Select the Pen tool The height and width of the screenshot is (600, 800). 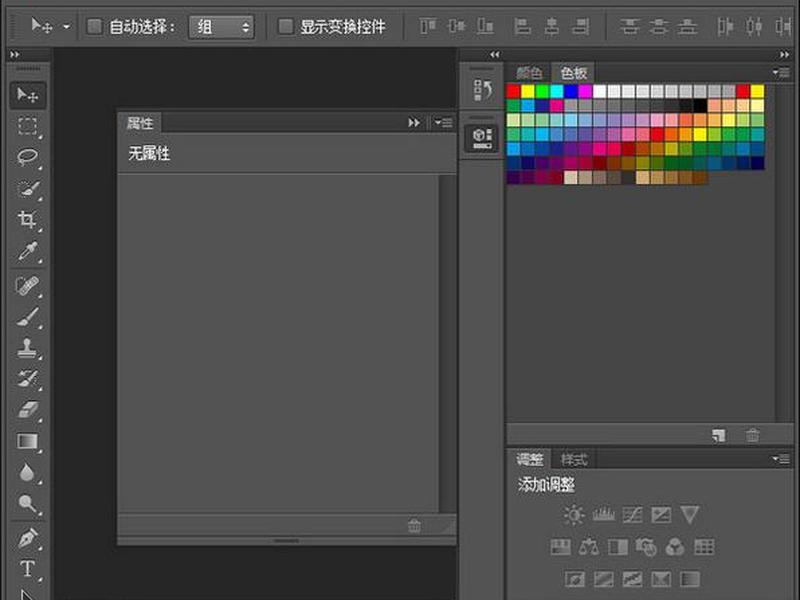(28, 539)
